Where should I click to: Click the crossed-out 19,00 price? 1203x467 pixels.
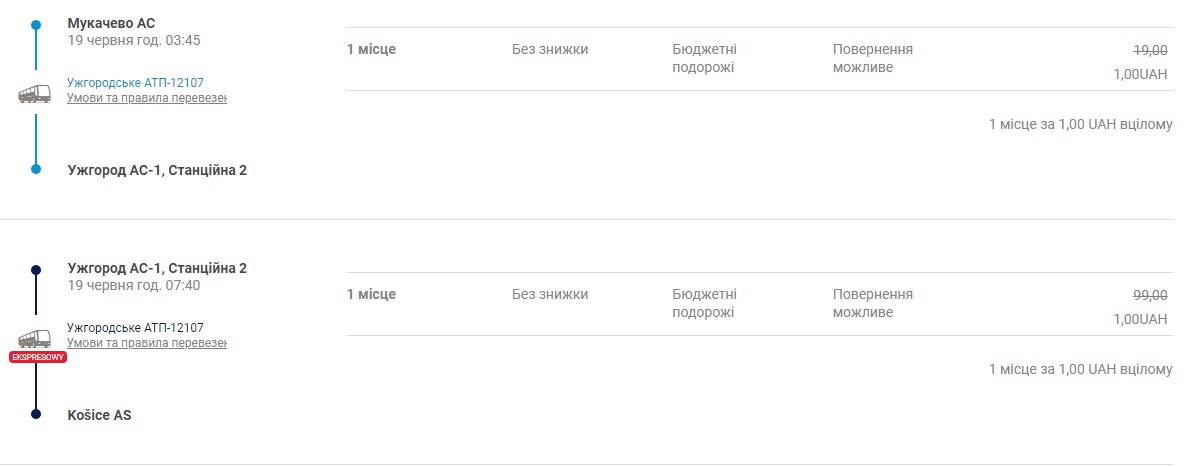(1150, 50)
